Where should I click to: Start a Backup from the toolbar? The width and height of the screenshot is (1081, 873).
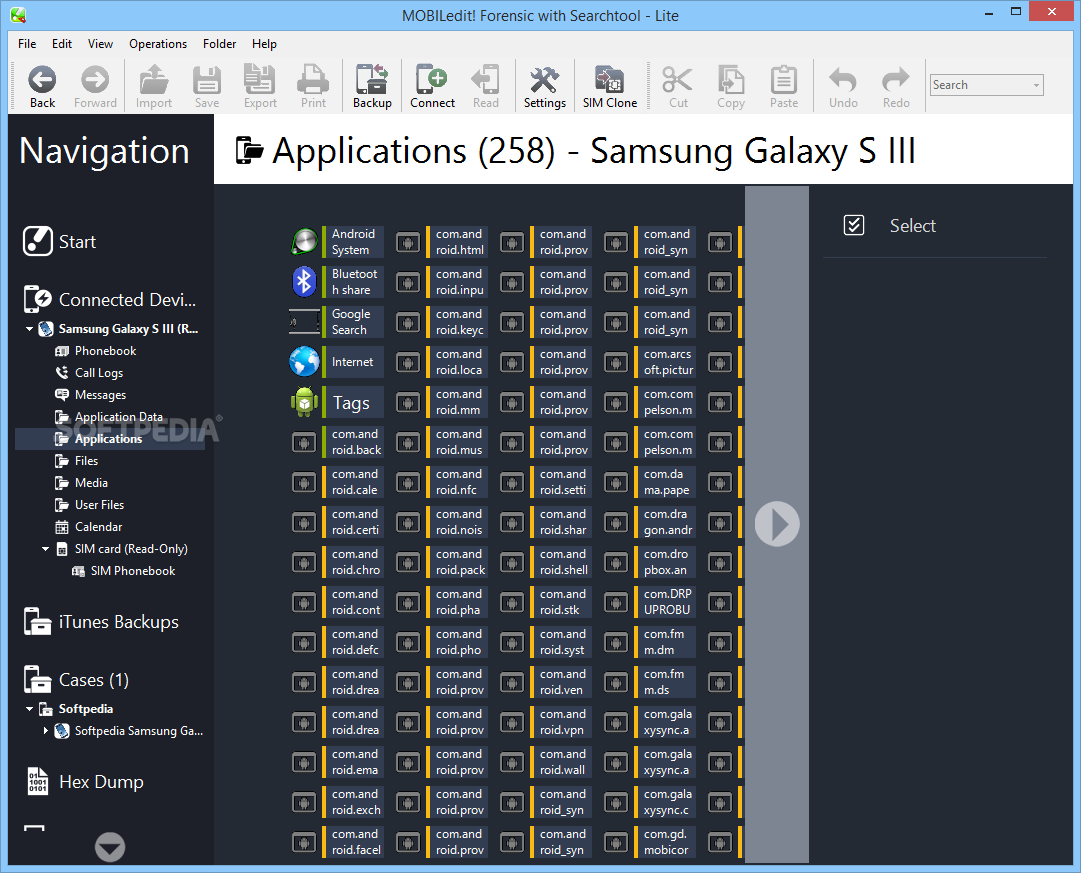[x=372, y=87]
